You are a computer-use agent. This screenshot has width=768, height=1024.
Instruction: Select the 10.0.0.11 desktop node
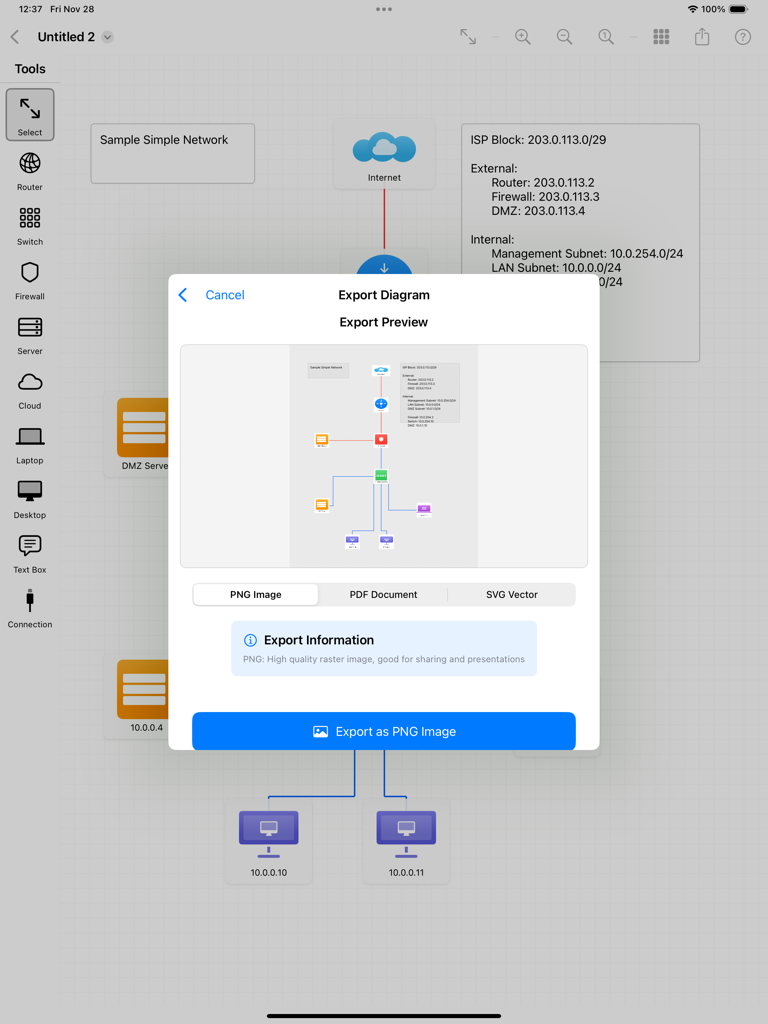pyautogui.click(x=406, y=842)
